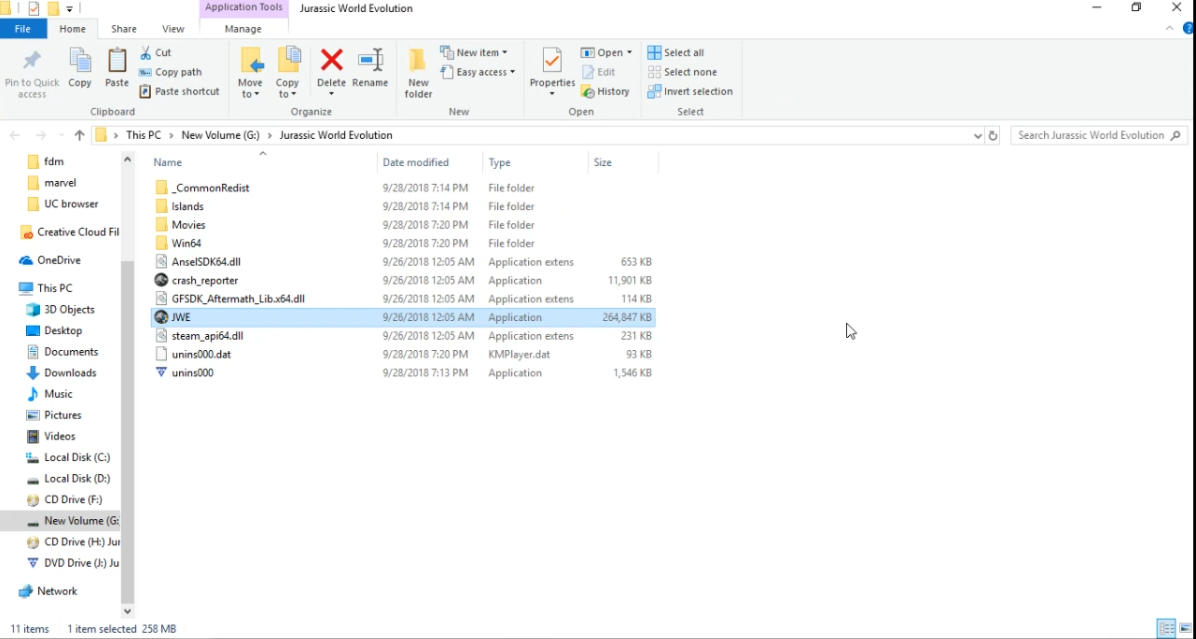
Task: Open Local Disk (C:) in sidebar
Action: coord(76,458)
